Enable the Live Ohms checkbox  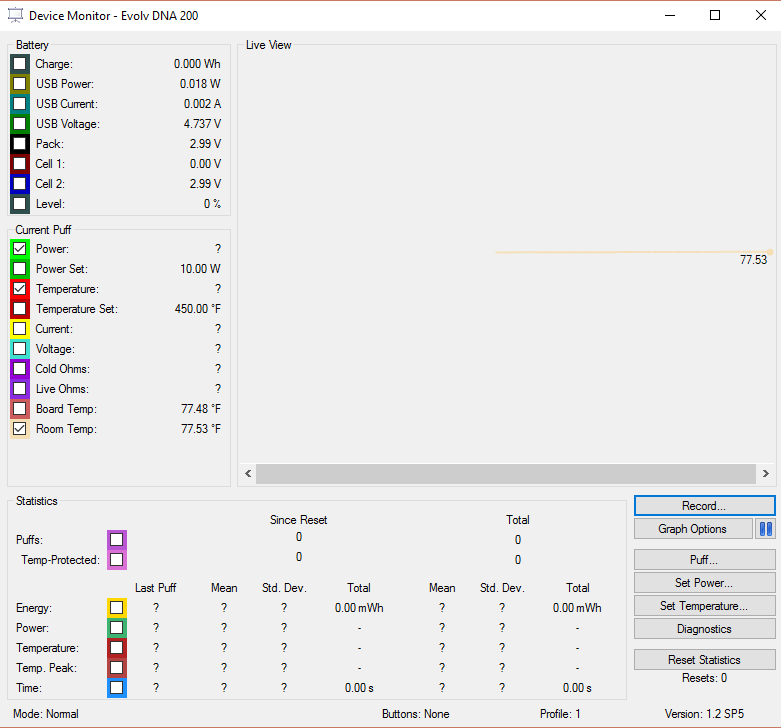[20, 389]
